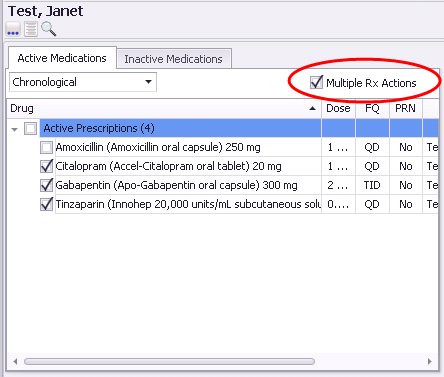Screen dimensions: 444x377
Task: Click the PRN No cell for Citalopram
Action: 406,166
